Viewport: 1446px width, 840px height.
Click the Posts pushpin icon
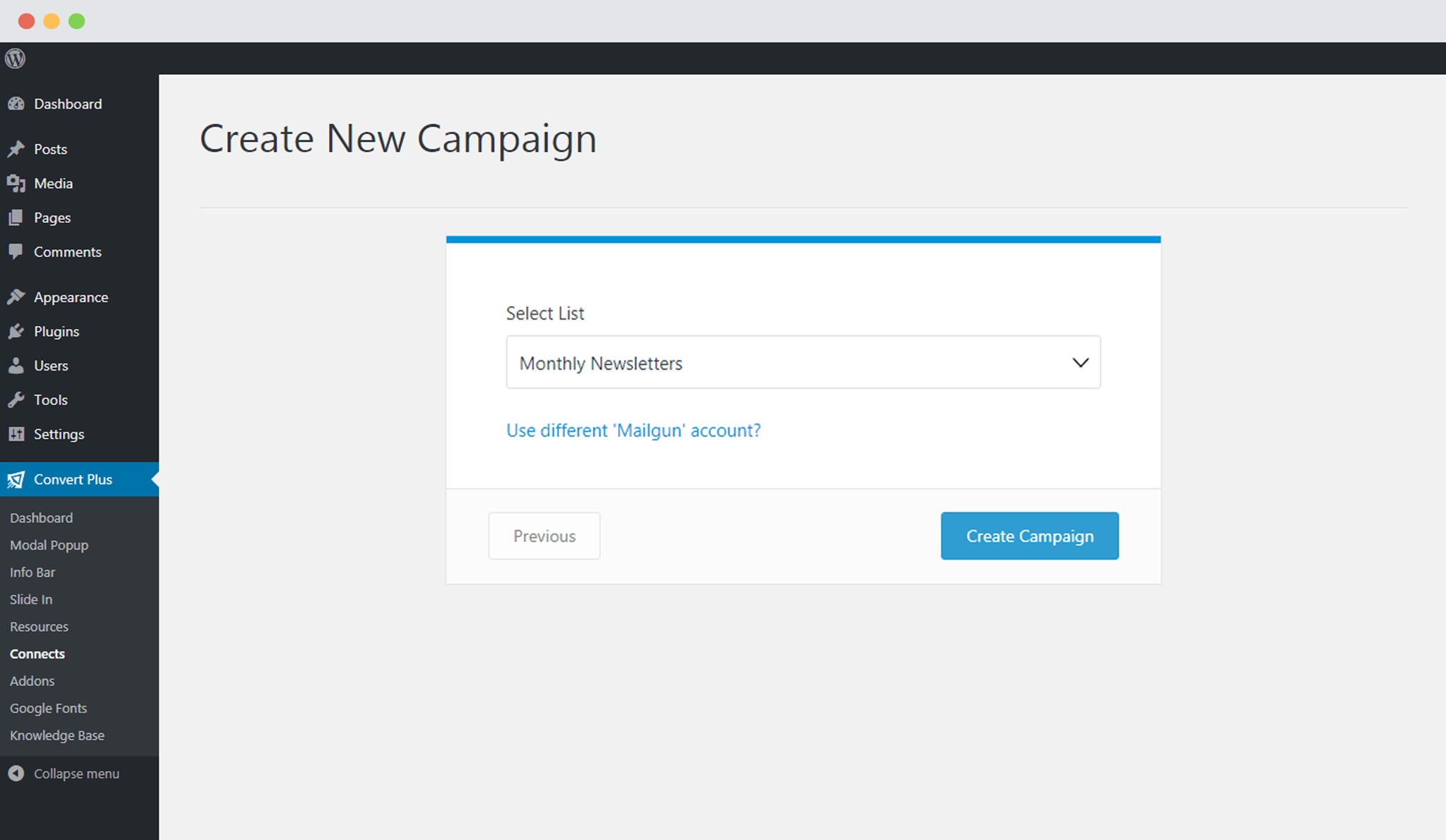tap(16, 149)
